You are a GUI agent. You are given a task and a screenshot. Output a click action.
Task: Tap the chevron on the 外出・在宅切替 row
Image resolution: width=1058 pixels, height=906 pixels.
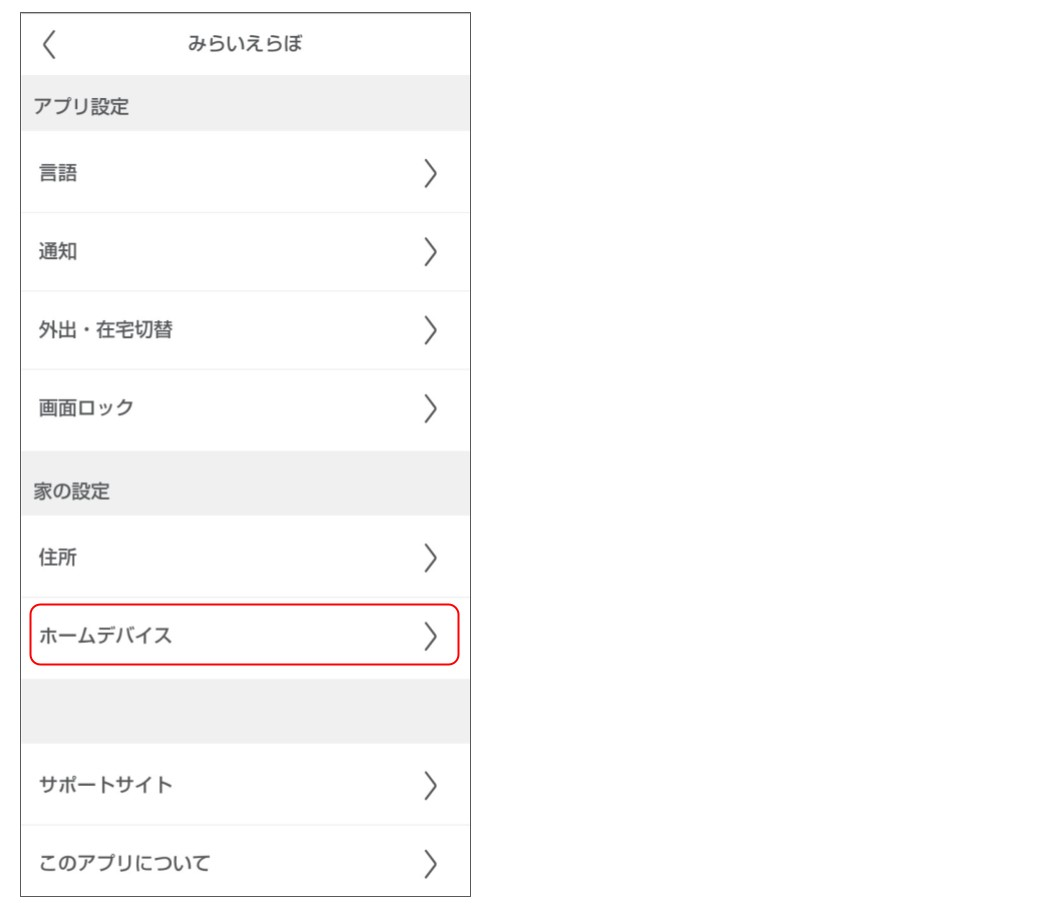(430, 330)
